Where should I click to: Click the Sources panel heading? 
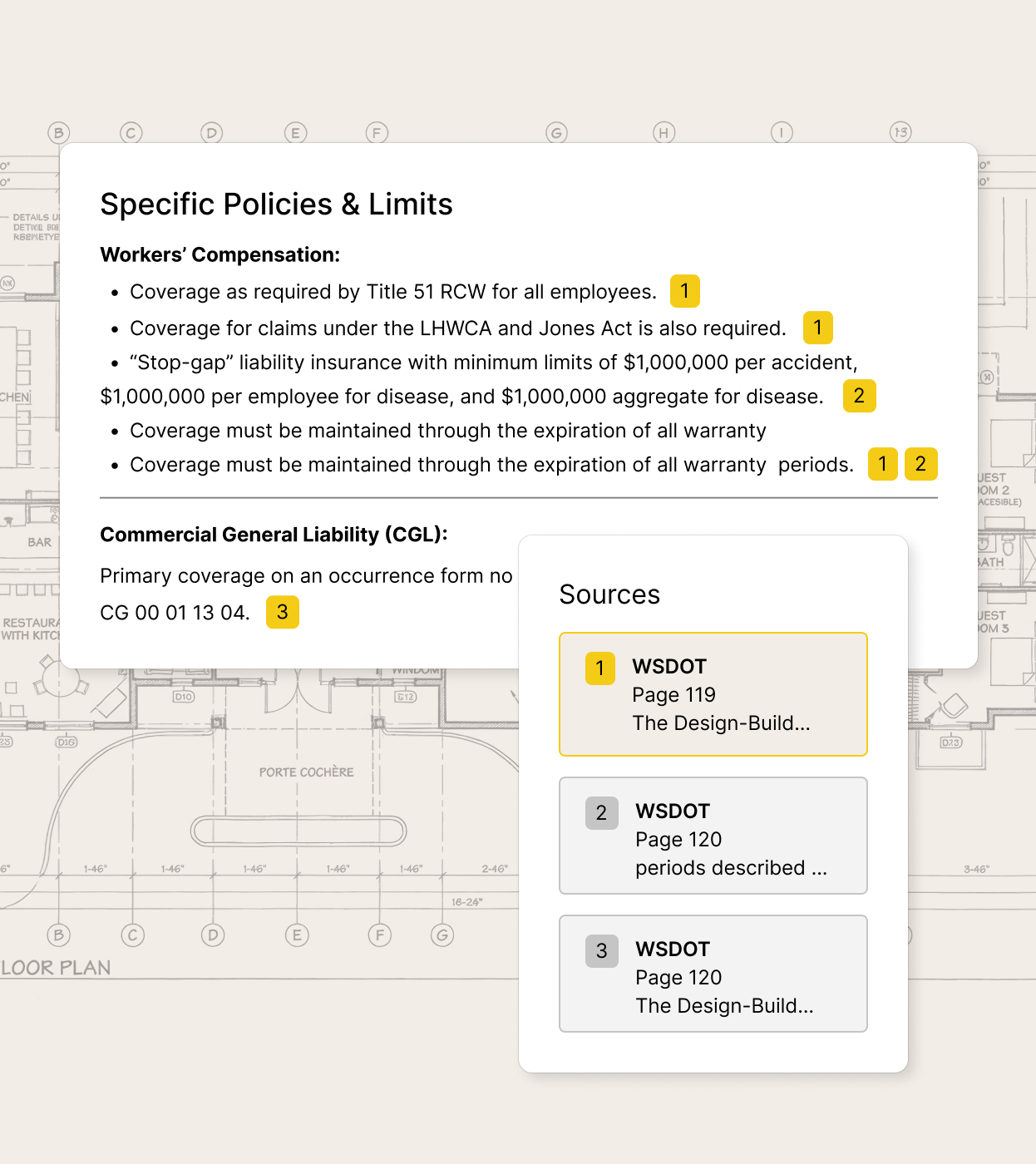pos(609,594)
